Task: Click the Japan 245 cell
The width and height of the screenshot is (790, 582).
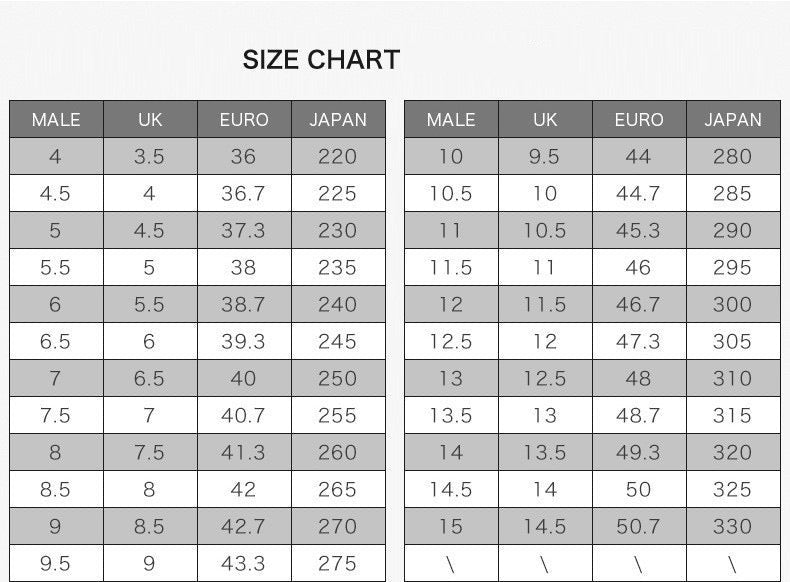Action: [x=338, y=341]
